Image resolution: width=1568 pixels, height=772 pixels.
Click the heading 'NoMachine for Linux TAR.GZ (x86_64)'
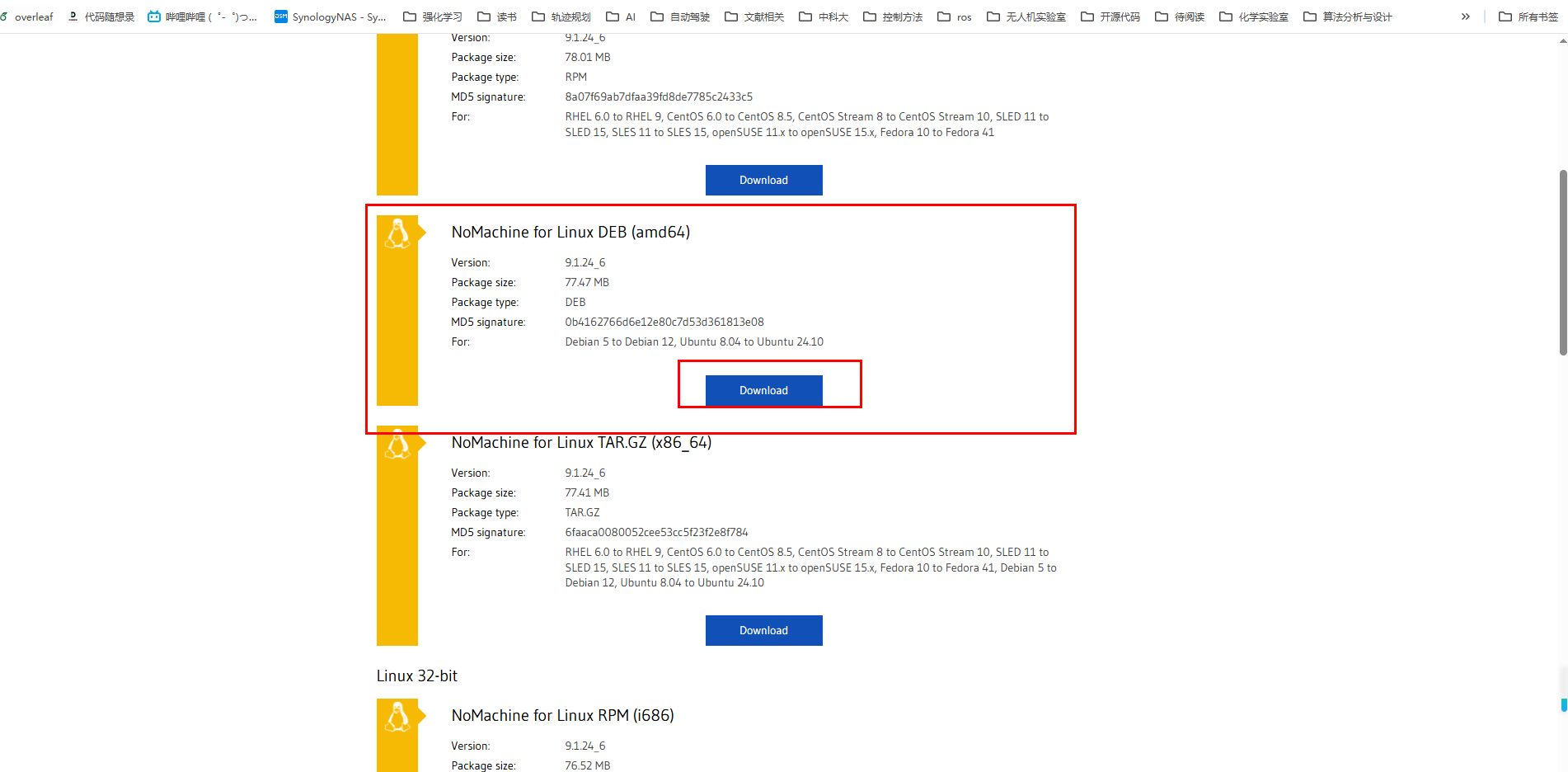tap(581, 442)
